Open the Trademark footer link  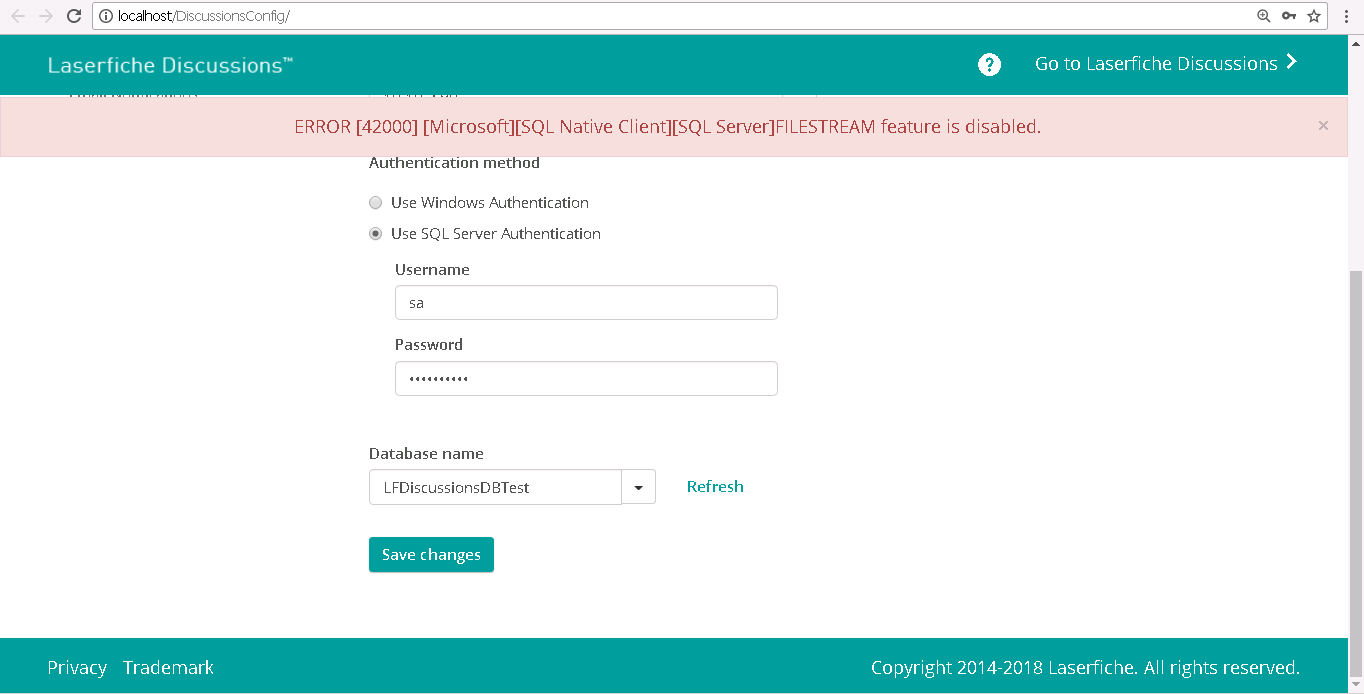tap(168, 667)
